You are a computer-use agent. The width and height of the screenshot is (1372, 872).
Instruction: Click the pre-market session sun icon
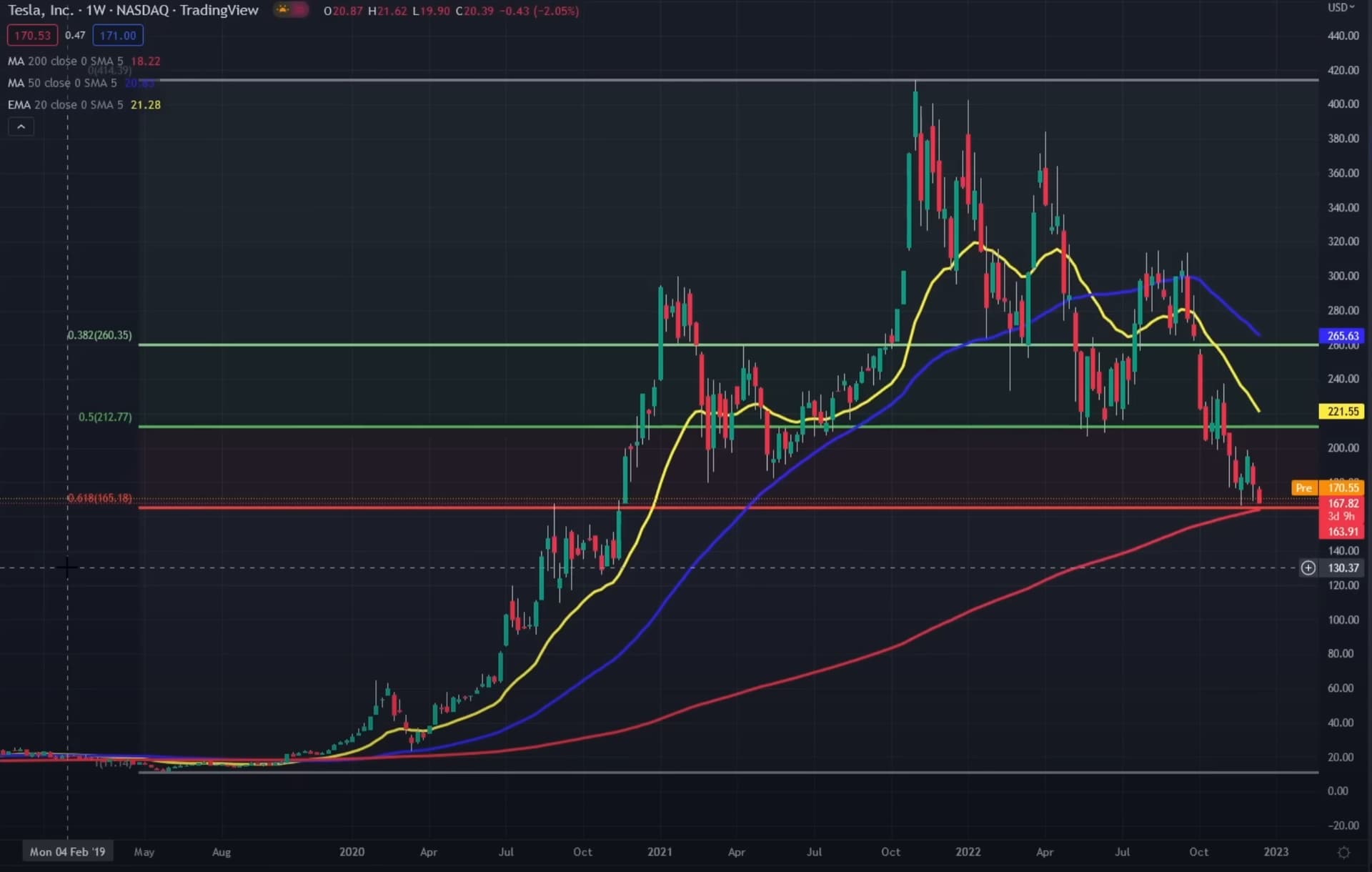(284, 10)
